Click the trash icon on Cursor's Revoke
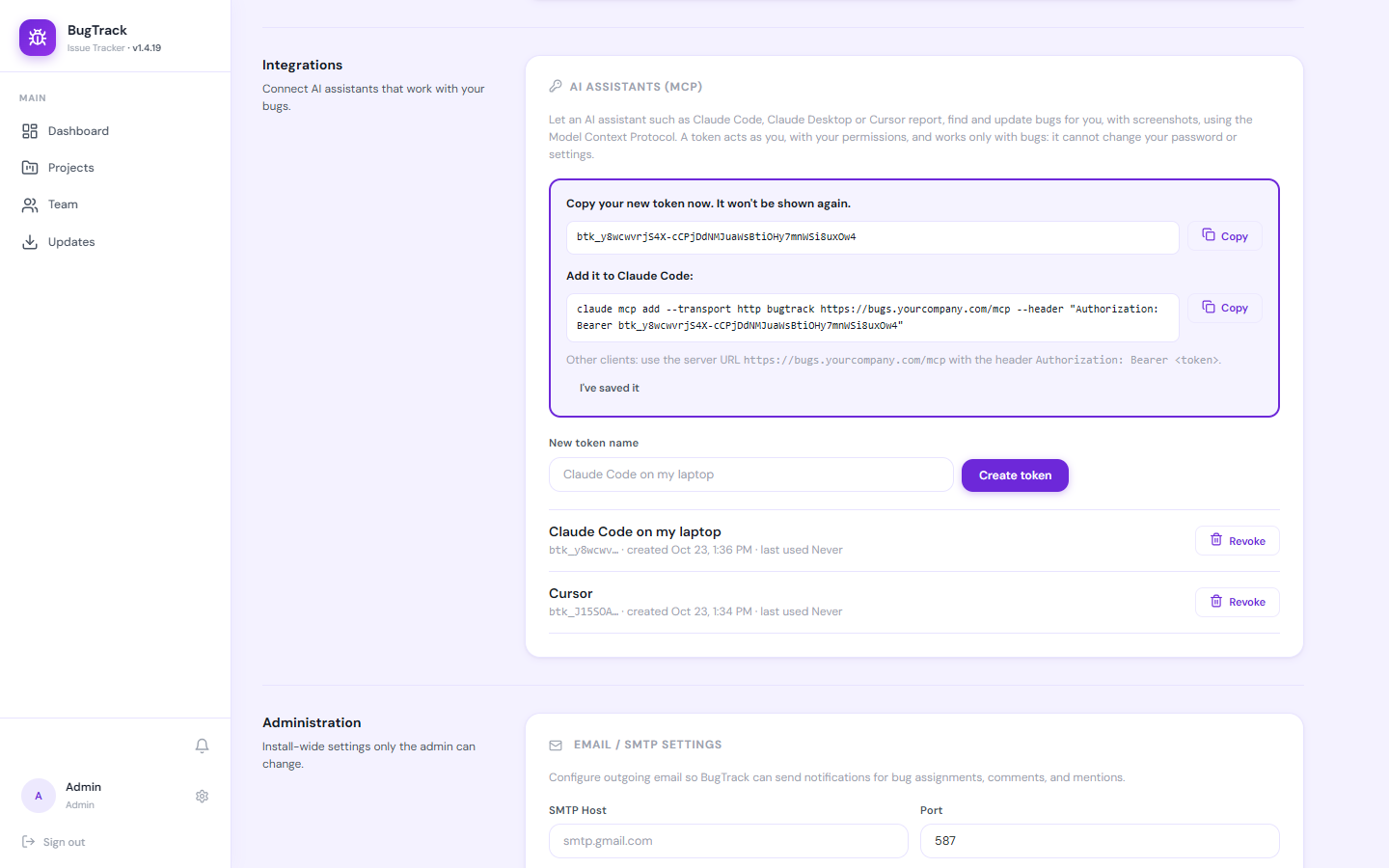This screenshot has height=868, width=1389. point(1216,601)
